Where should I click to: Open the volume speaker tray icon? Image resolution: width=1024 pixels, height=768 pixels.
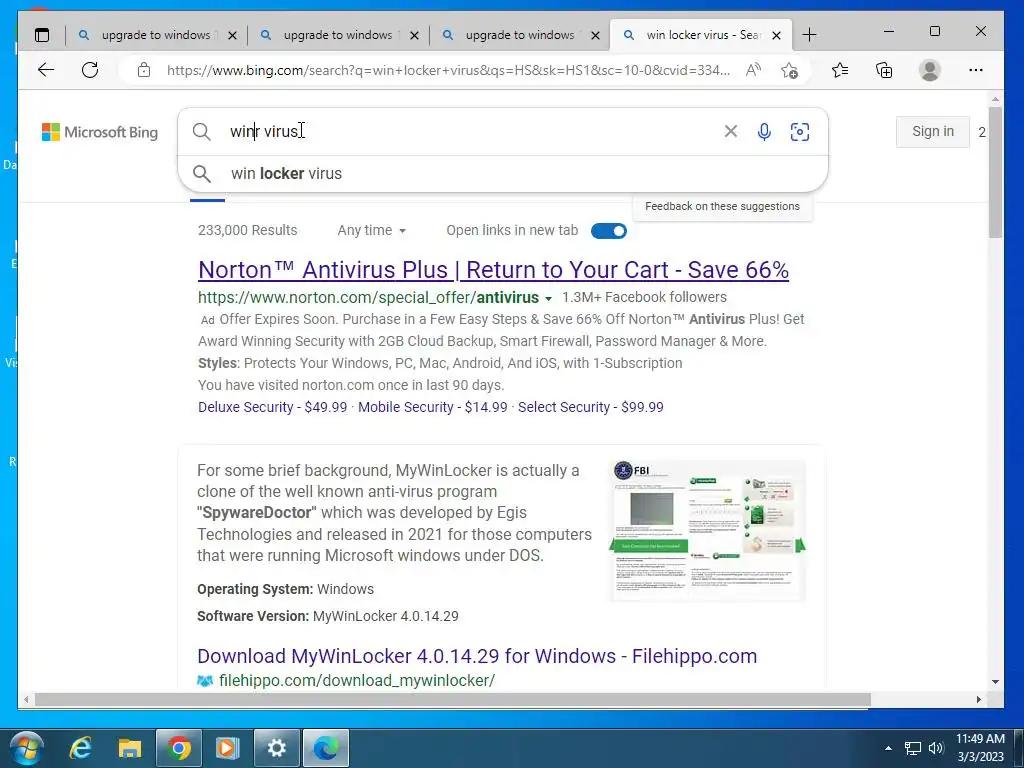click(x=936, y=748)
